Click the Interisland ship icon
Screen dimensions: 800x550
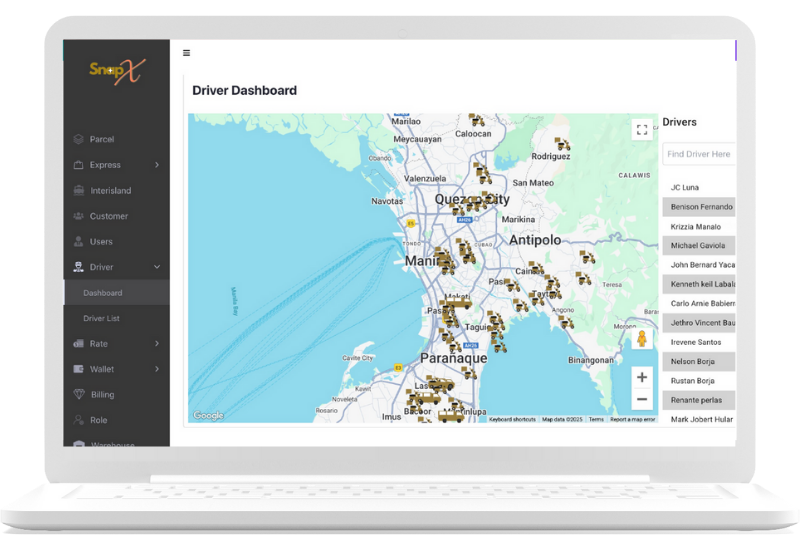[x=79, y=190]
